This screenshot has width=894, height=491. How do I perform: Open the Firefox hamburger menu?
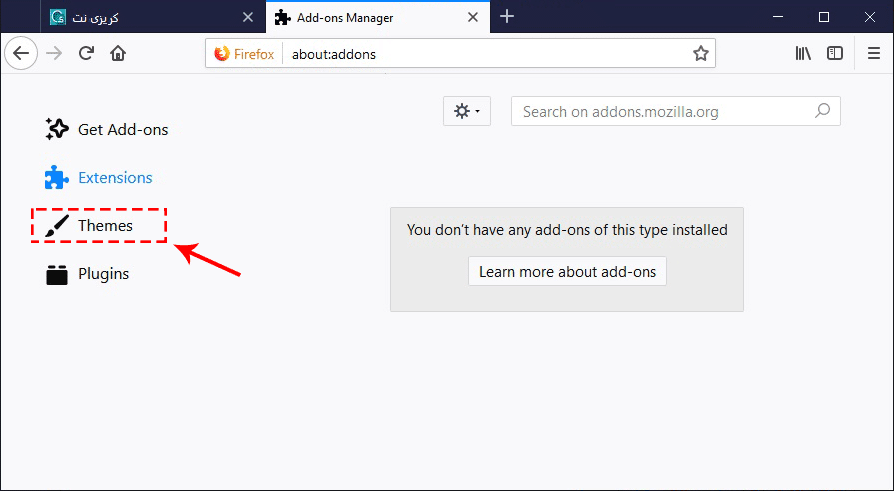pos(873,54)
